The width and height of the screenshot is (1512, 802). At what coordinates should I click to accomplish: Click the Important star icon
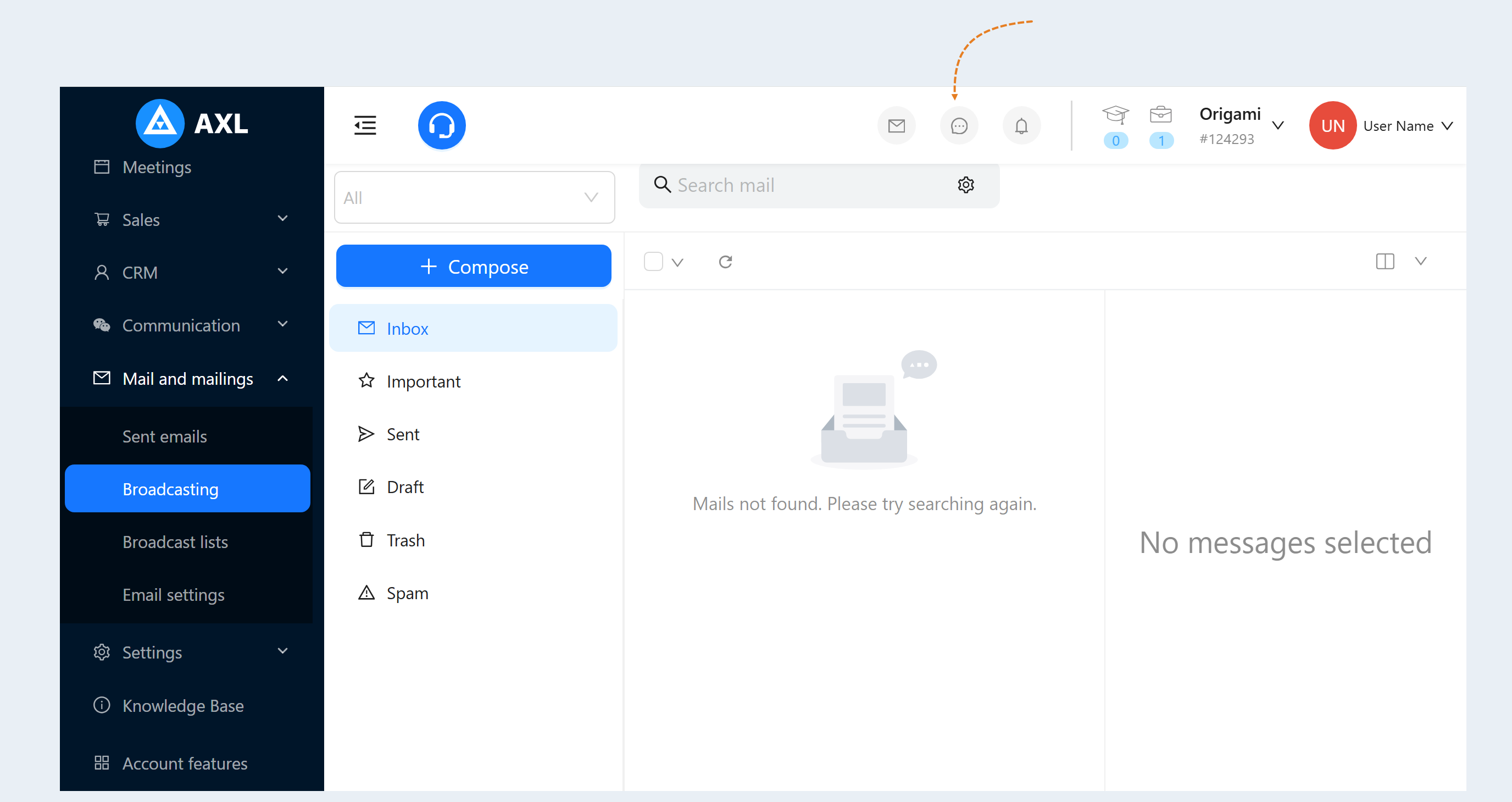(x=366, y=380)
